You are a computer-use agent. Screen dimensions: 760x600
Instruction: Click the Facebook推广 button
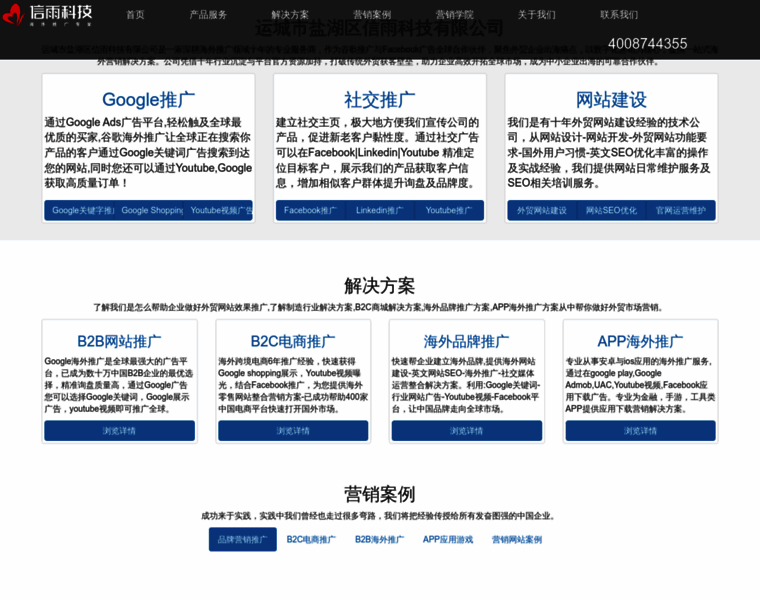coord(311,210)
